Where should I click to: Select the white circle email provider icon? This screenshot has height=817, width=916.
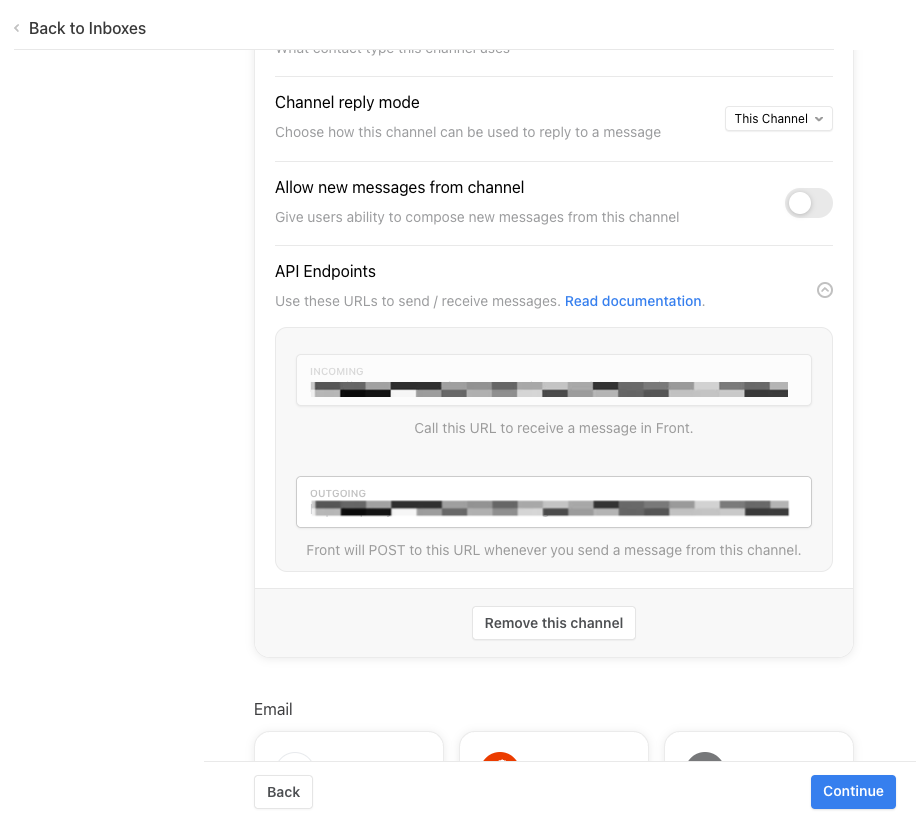point(295,757)
